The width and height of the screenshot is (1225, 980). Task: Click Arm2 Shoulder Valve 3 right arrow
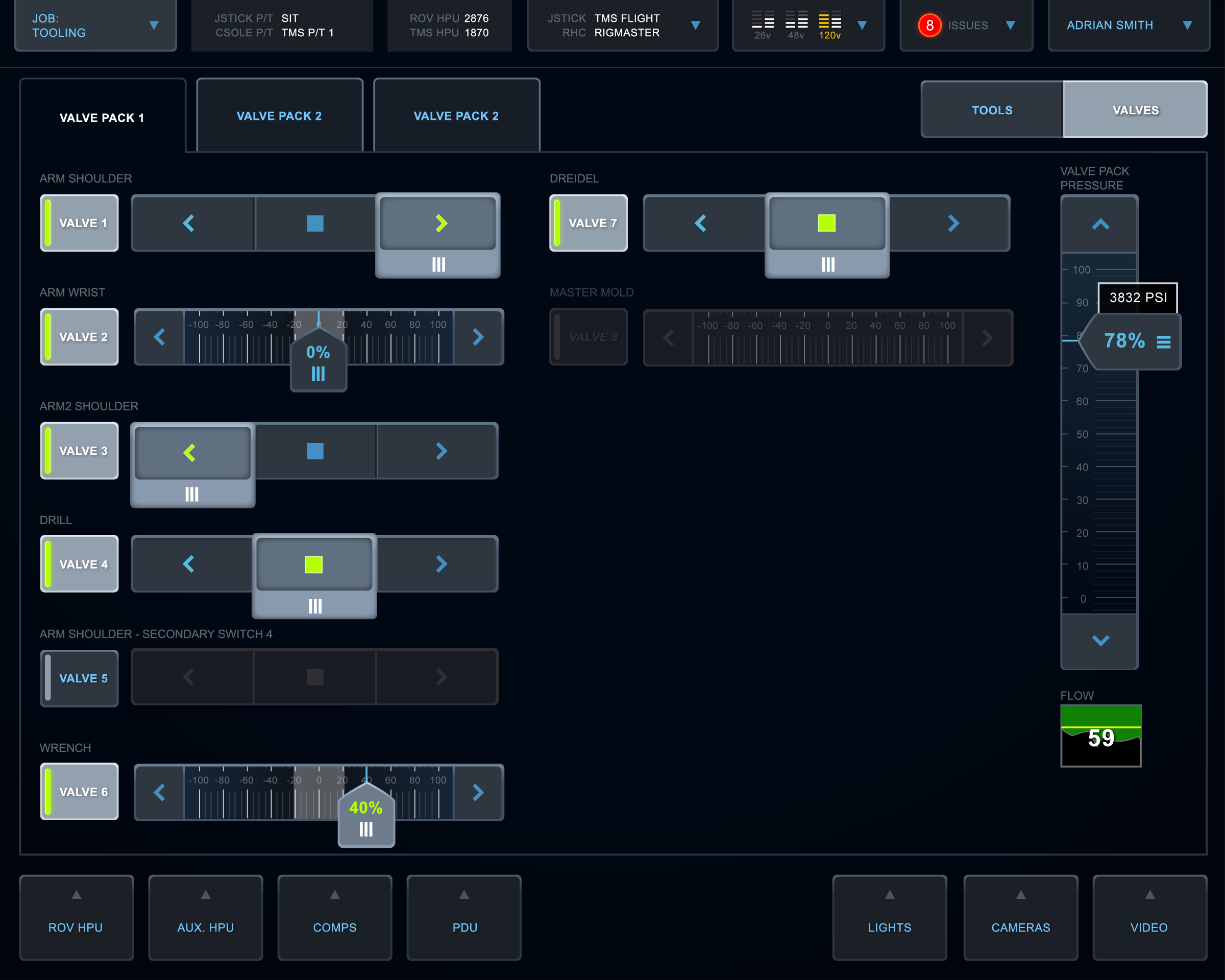pyautogui.click(x=441, y=451)
